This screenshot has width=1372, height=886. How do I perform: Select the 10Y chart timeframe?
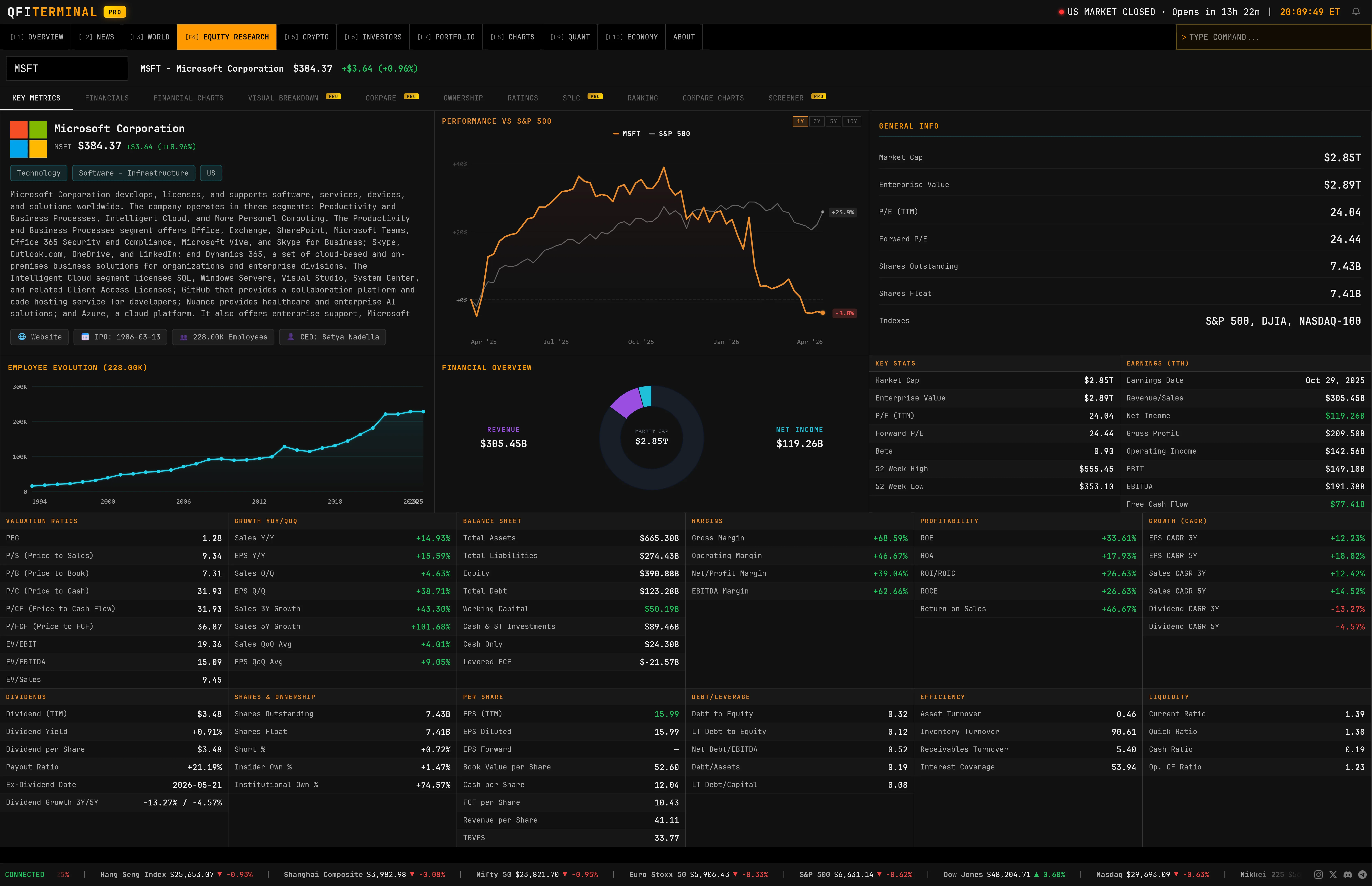pyautogui.click(x=851, y=121)
